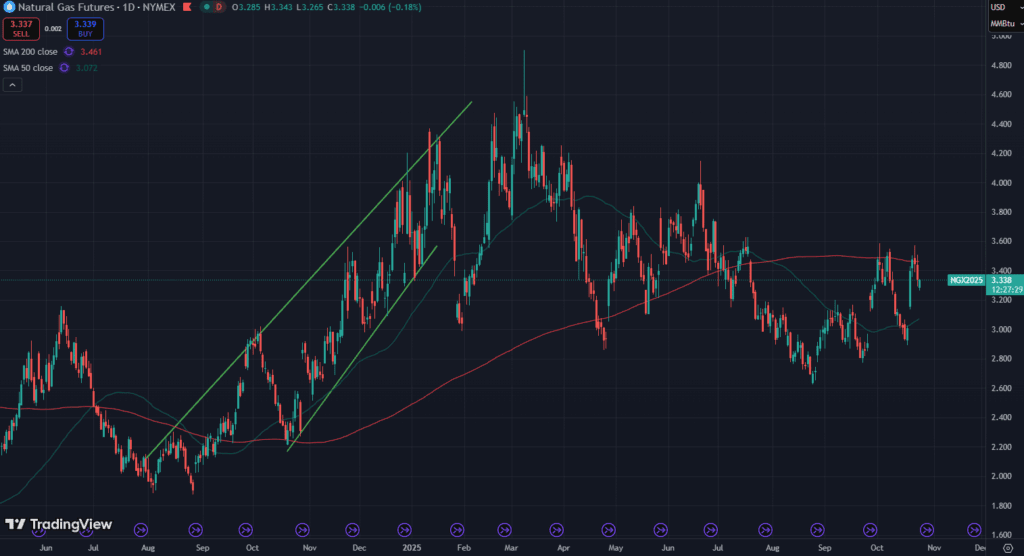Click the red flag icon beside NYMEX
The height and width of the screenshot is (556, 1024).
click(185, 8)
